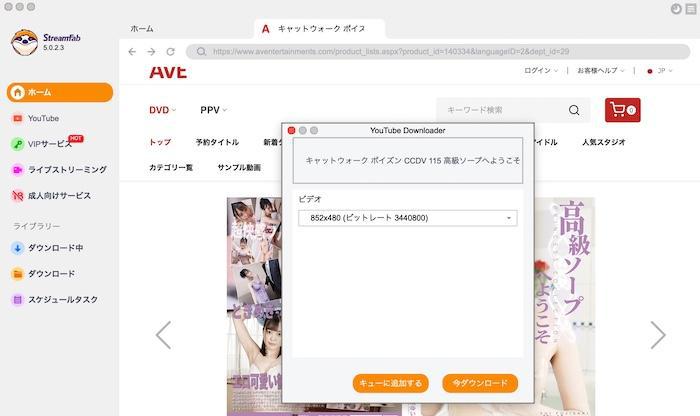Image resolution: width=700 pixels, height=416 pixels.
Task: Click the AVE site logo
Action: (168, 71)
